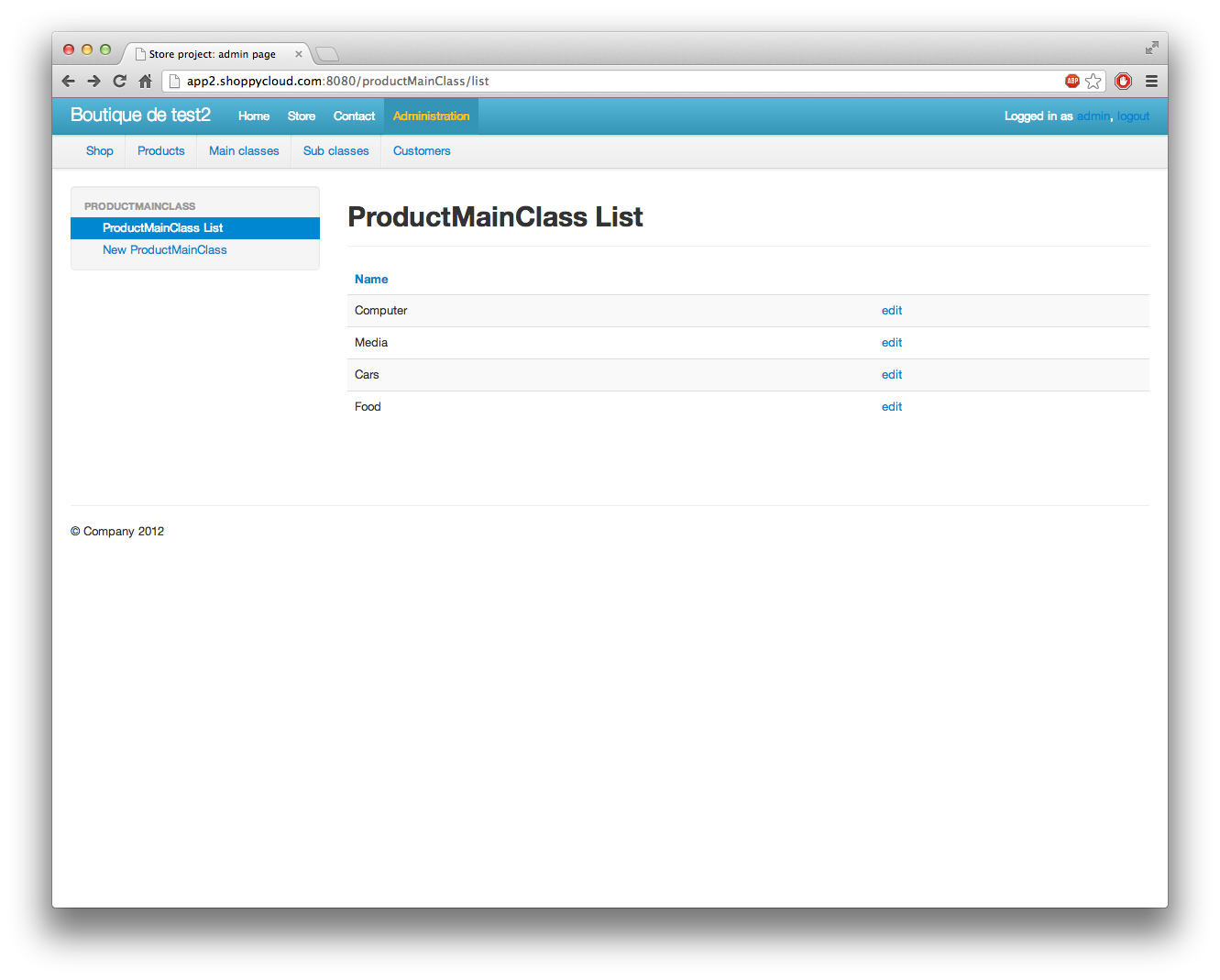Screen dimensions: 1220x980
Task: Open a new browser tab
Action: click(x=327, y=54)
